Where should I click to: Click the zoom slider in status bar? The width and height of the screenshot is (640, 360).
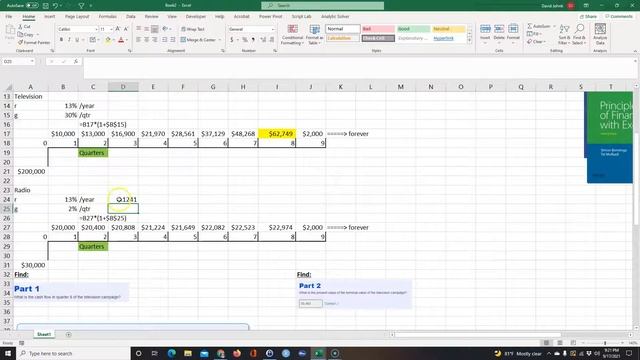(x=605, y=343)
